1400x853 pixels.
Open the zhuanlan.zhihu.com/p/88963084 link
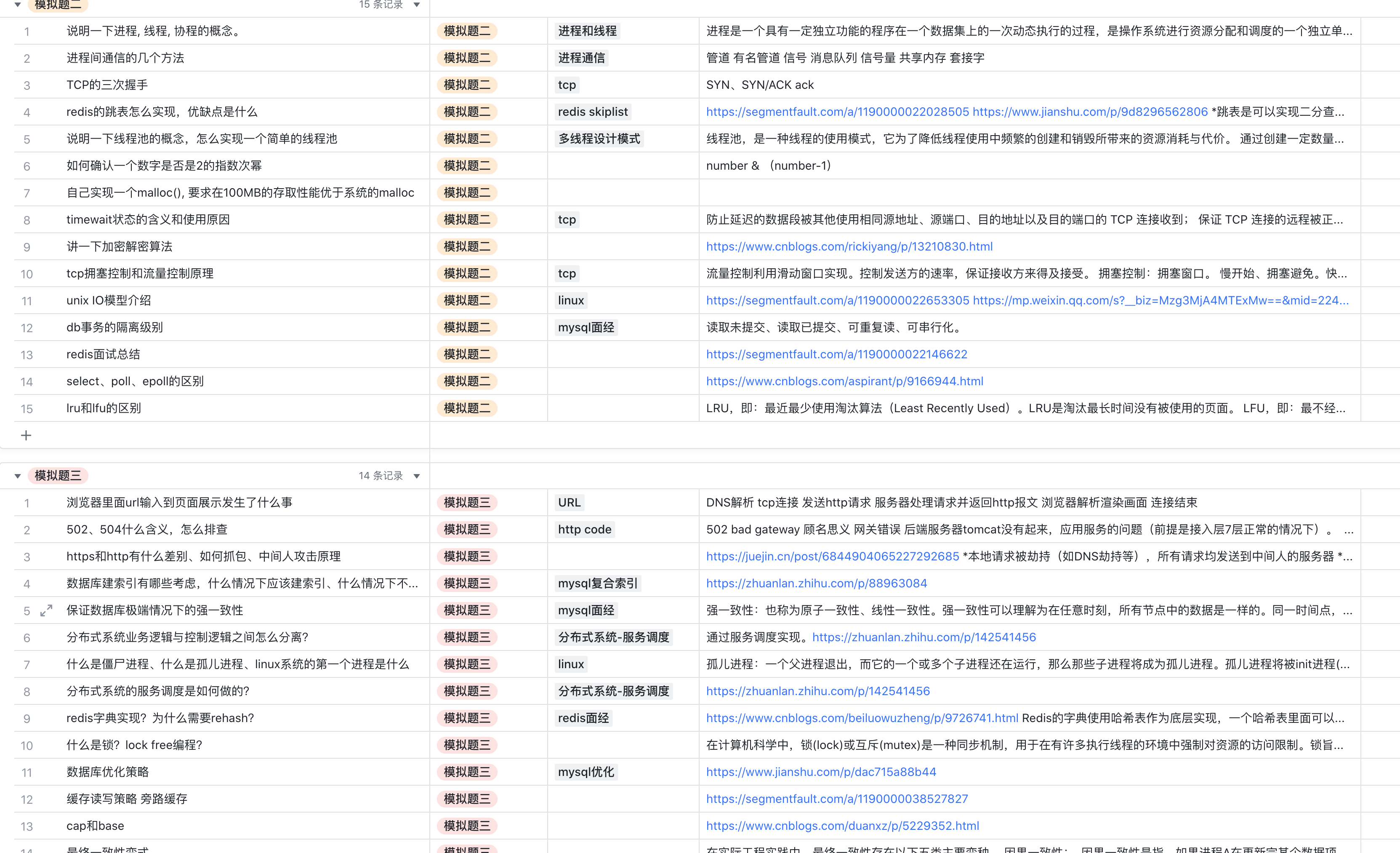[816, 584]
